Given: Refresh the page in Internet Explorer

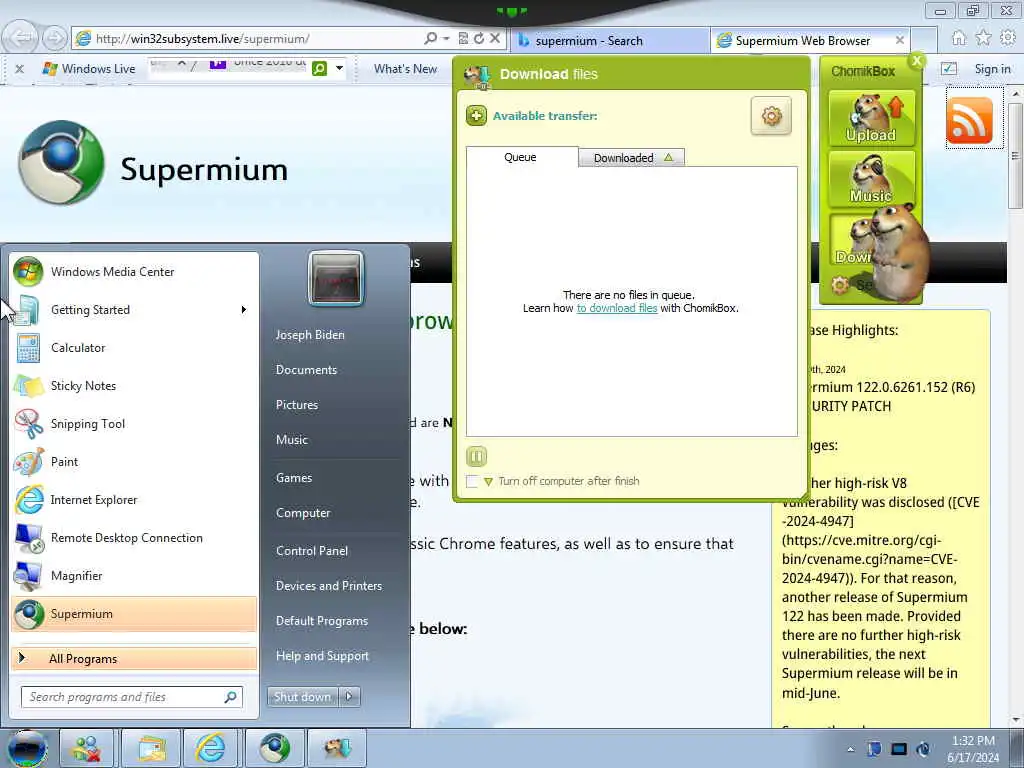Looking at the screenshot, I should pyautogui.click(x=479, y=39).
